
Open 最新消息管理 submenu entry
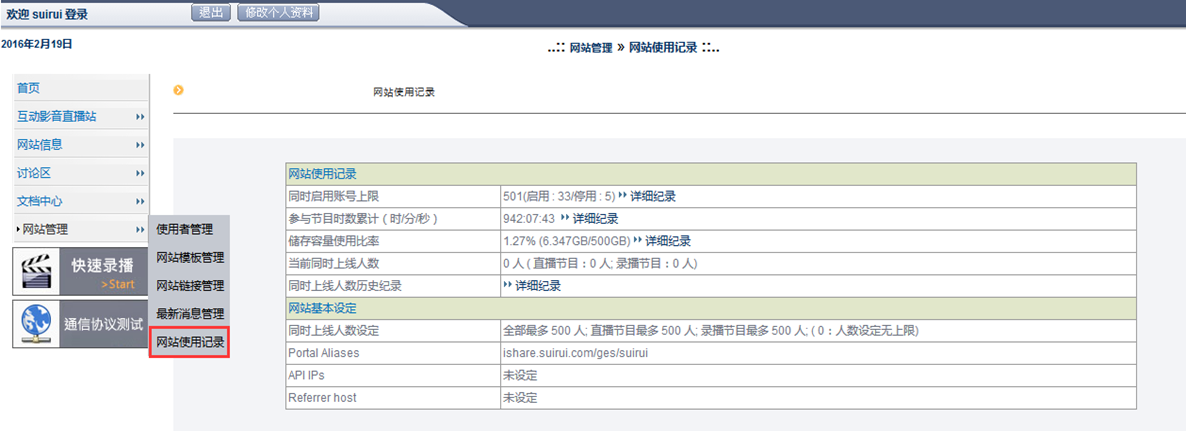coord(190,313)
